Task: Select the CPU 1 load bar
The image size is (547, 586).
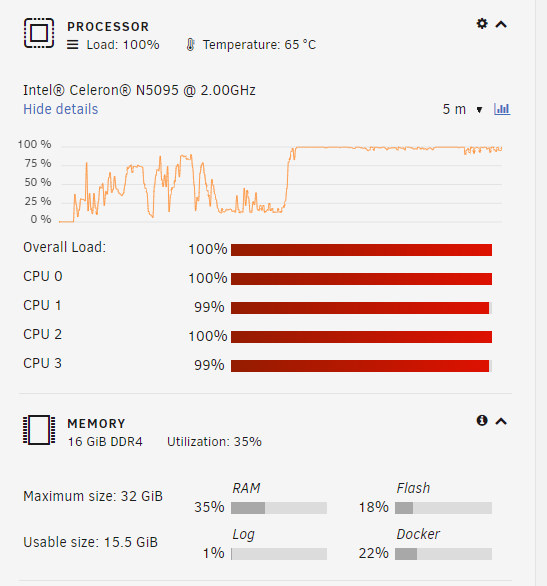Action: 361,308
